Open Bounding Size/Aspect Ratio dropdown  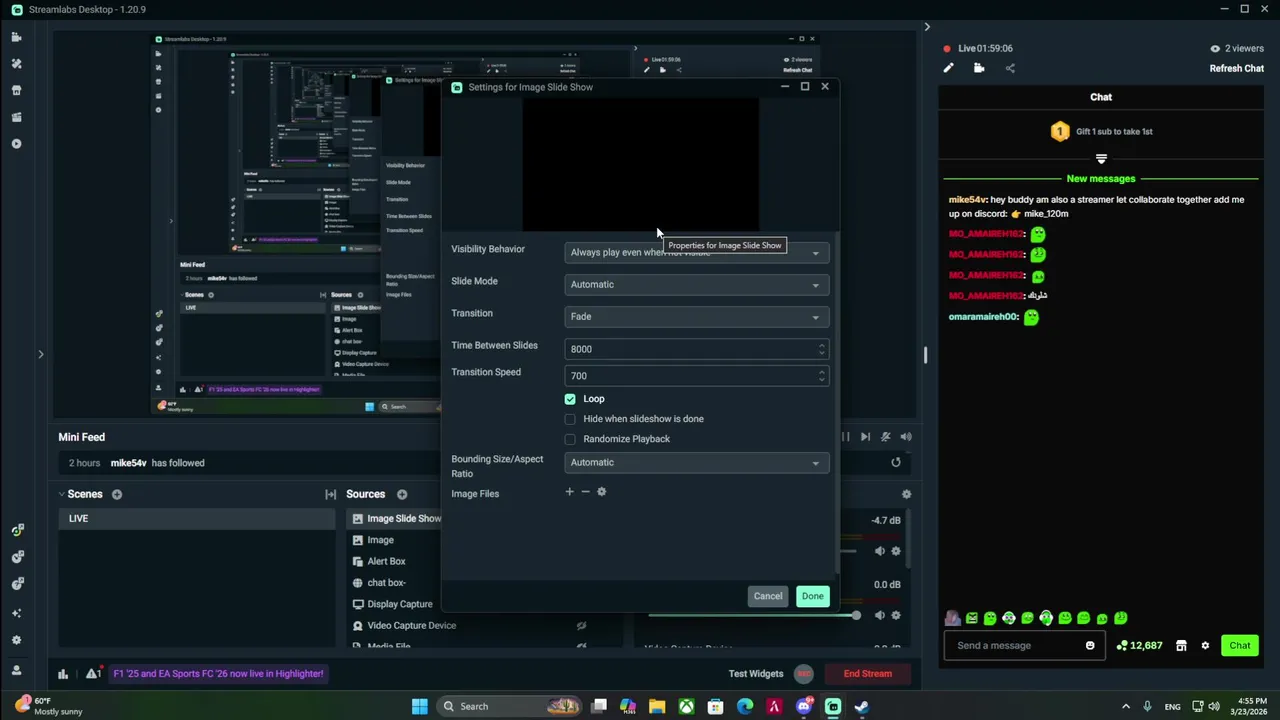696,463
